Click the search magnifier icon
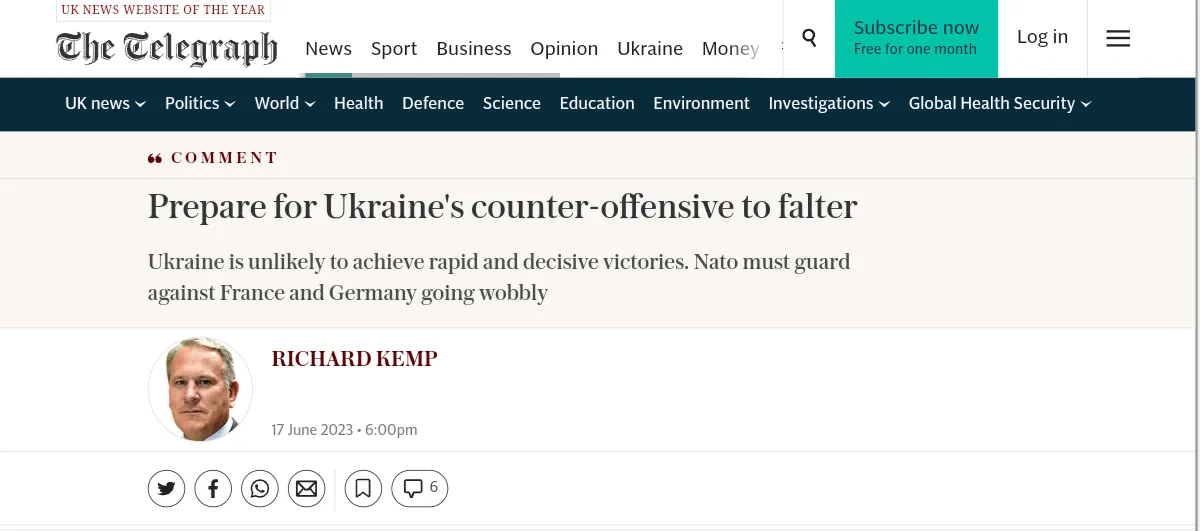Viewport: 1200px width, 531px height. 809,38
